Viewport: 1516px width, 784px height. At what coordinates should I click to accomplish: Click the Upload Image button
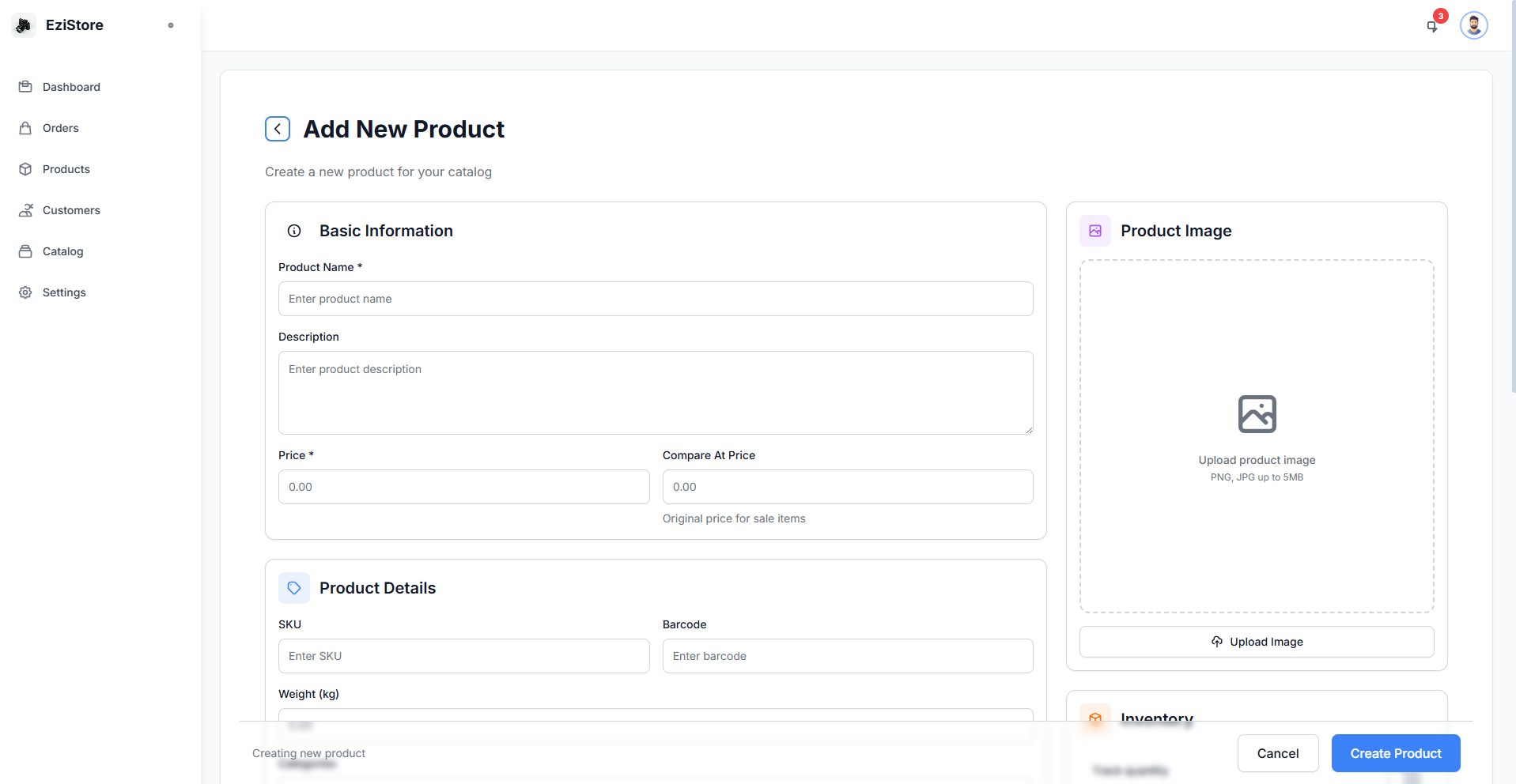(1256, 642)
